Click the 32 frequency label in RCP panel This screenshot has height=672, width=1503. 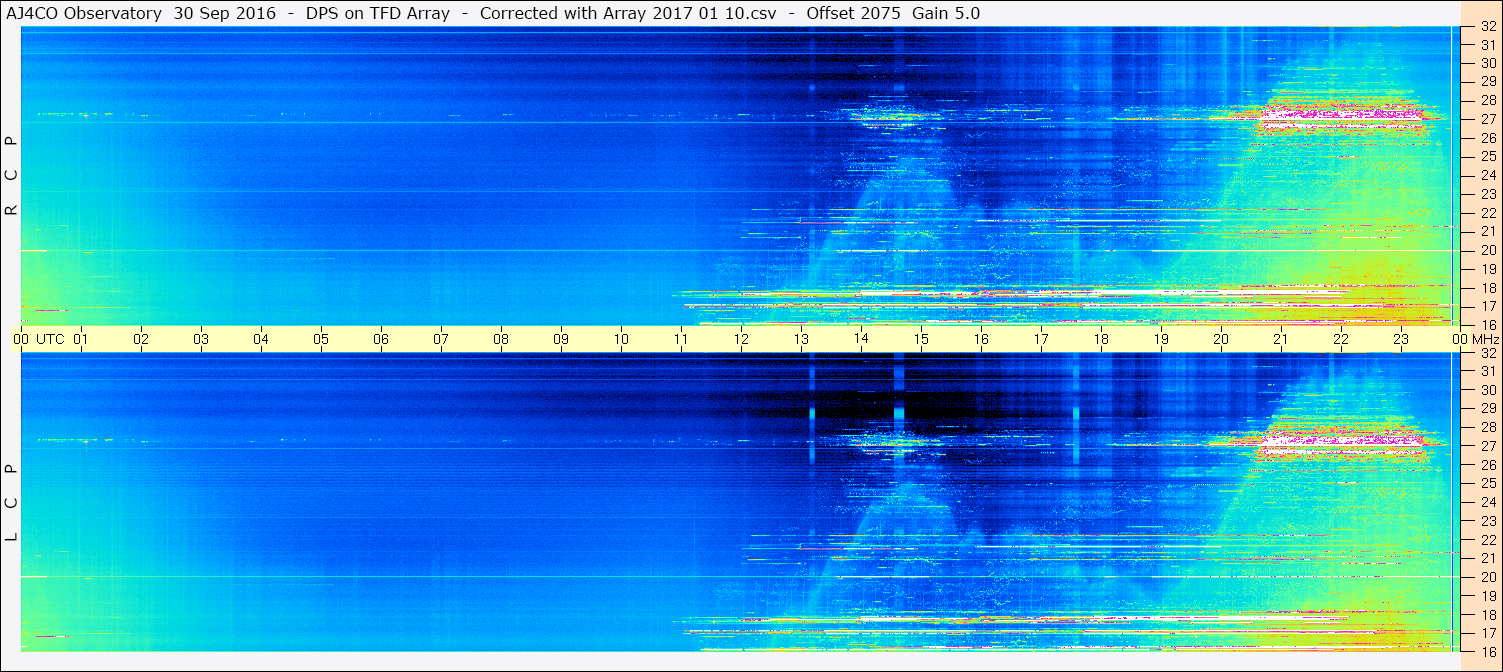point(1487,27)
